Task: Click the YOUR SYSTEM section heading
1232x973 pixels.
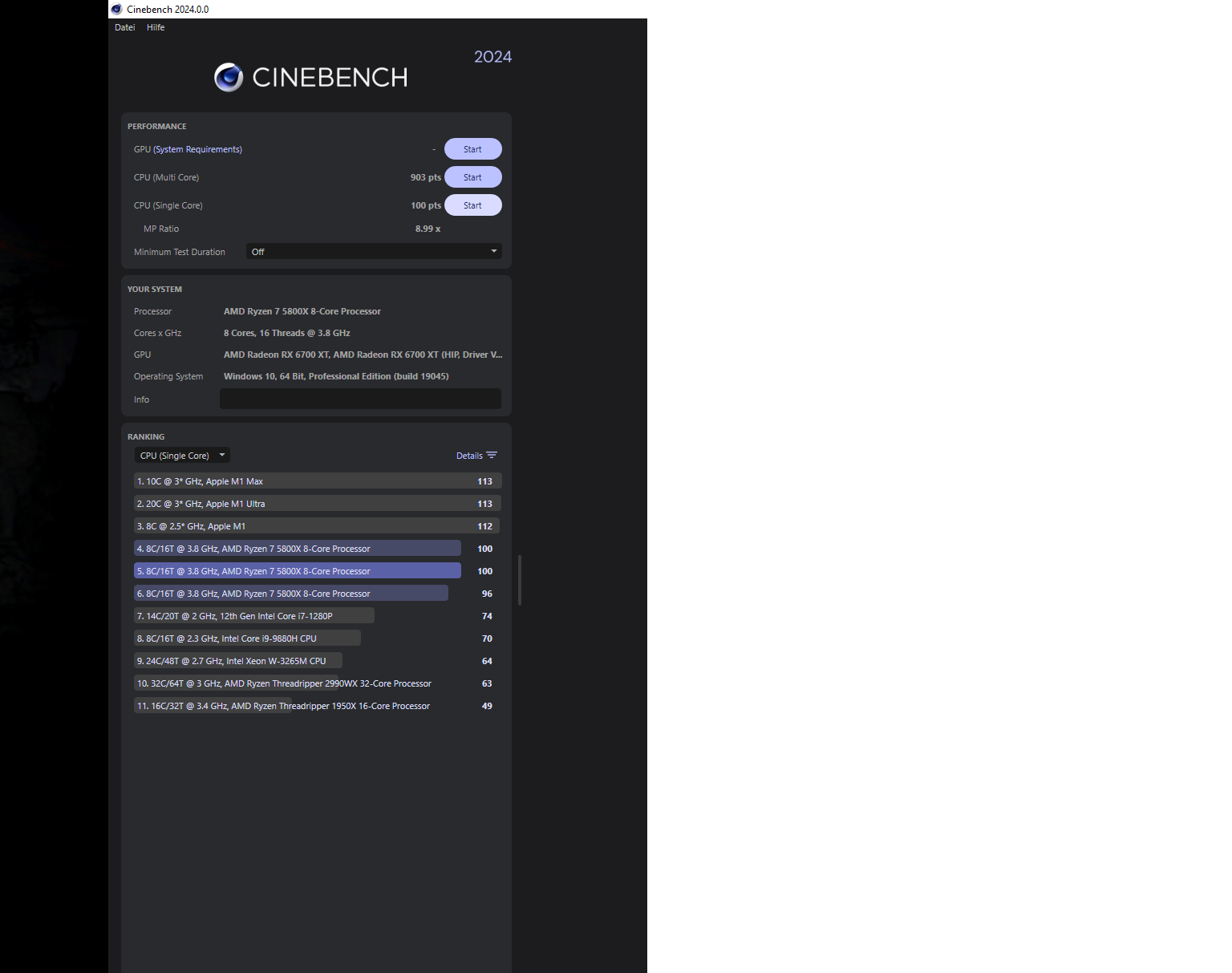Action: tap(155, 290)
